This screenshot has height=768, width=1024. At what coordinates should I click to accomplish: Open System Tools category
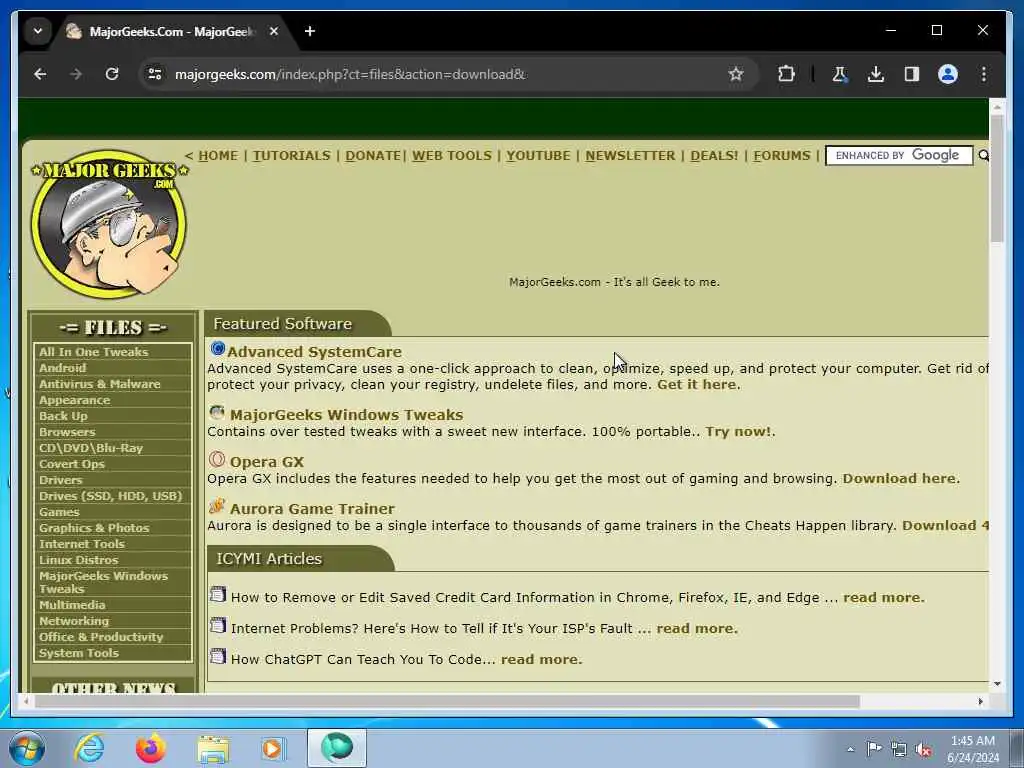point(78,653)
